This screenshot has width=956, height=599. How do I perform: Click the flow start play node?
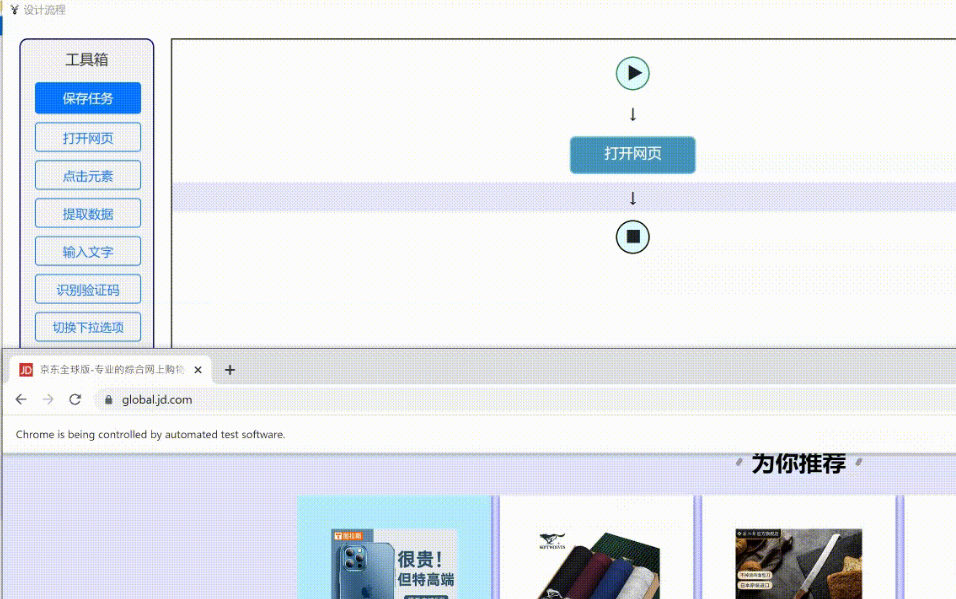coord(632,73)
